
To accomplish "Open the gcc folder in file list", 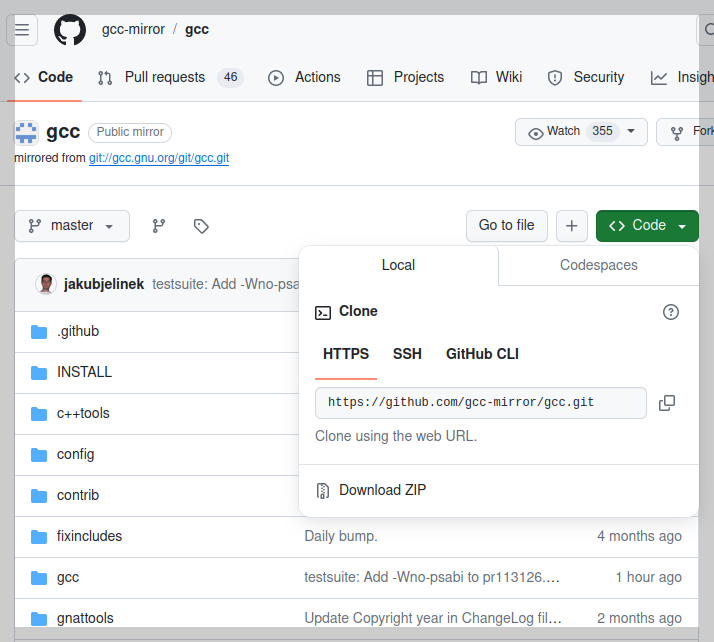I will point(68,577).
